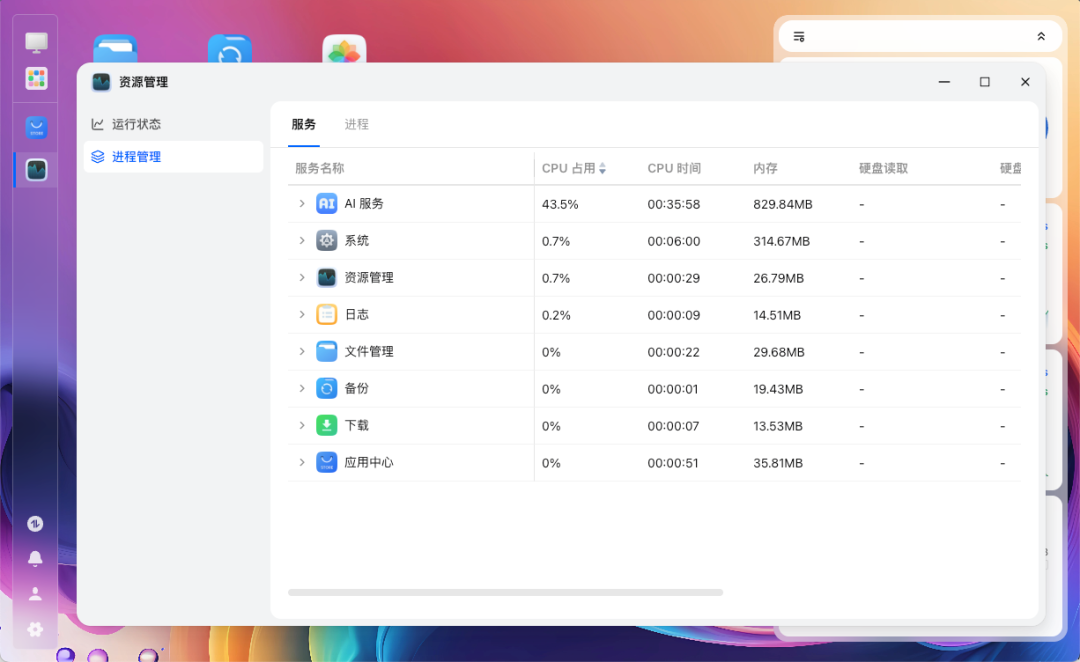
Task: Click the 下载 green download icon
Action: [x=327, y=426]
